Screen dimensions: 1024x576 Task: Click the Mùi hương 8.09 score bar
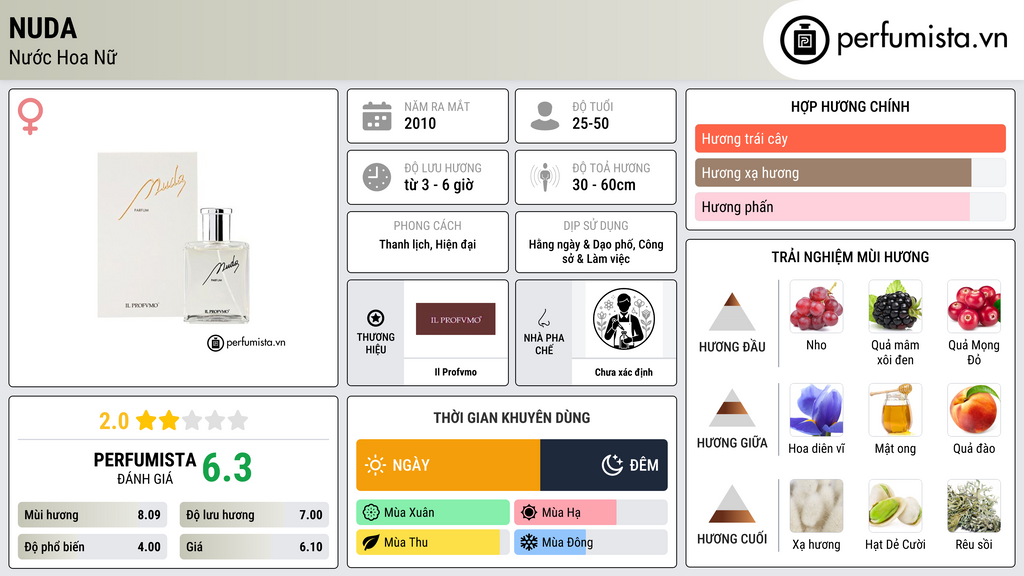92,515
